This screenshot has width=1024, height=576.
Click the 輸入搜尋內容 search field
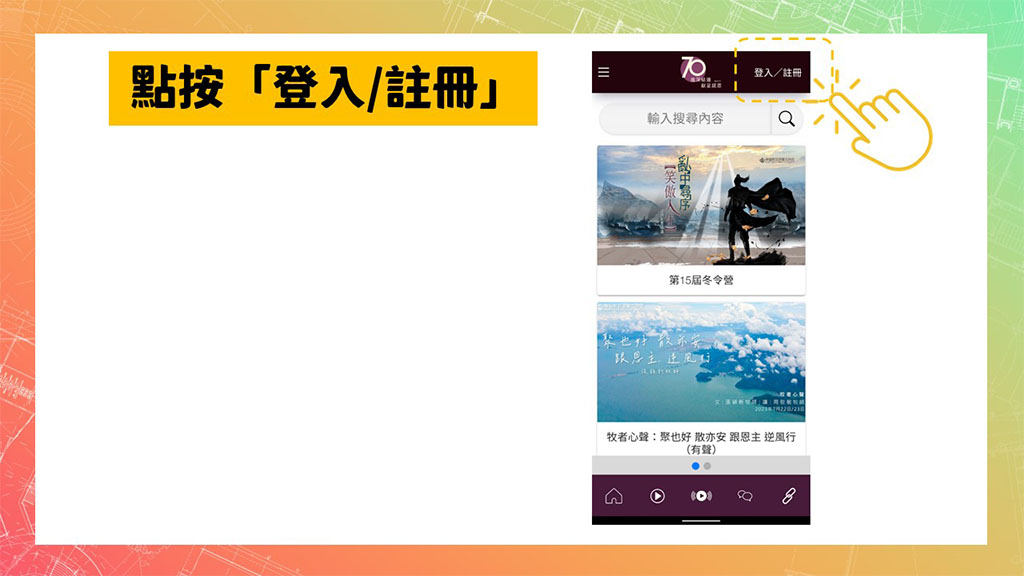(685, 119)
